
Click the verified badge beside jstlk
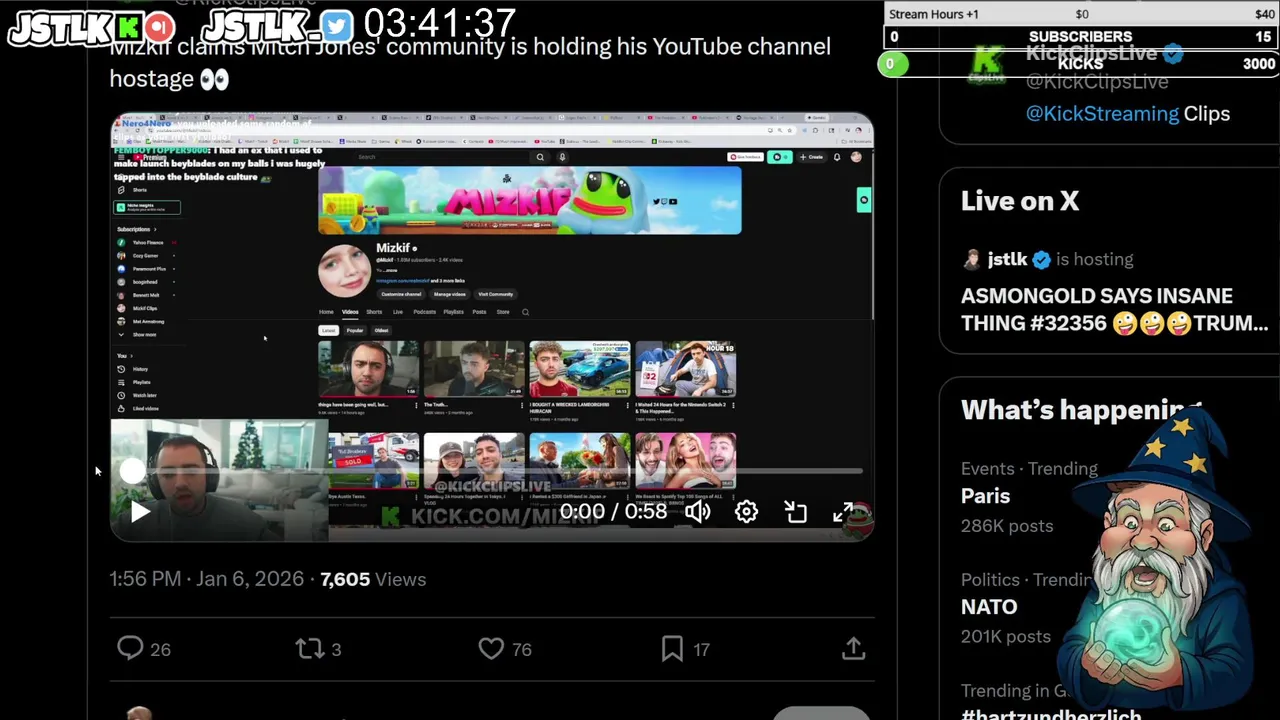(1041, 260)
